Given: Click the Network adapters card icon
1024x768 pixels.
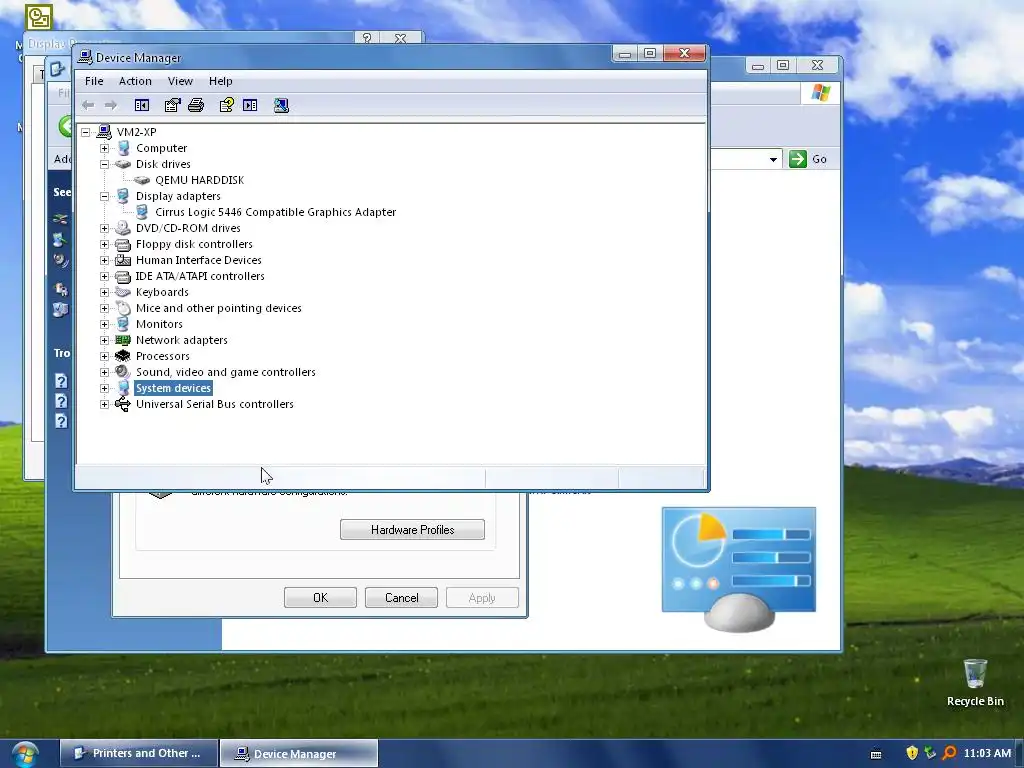Looking at the screenshot, I should tap(122, 340).
